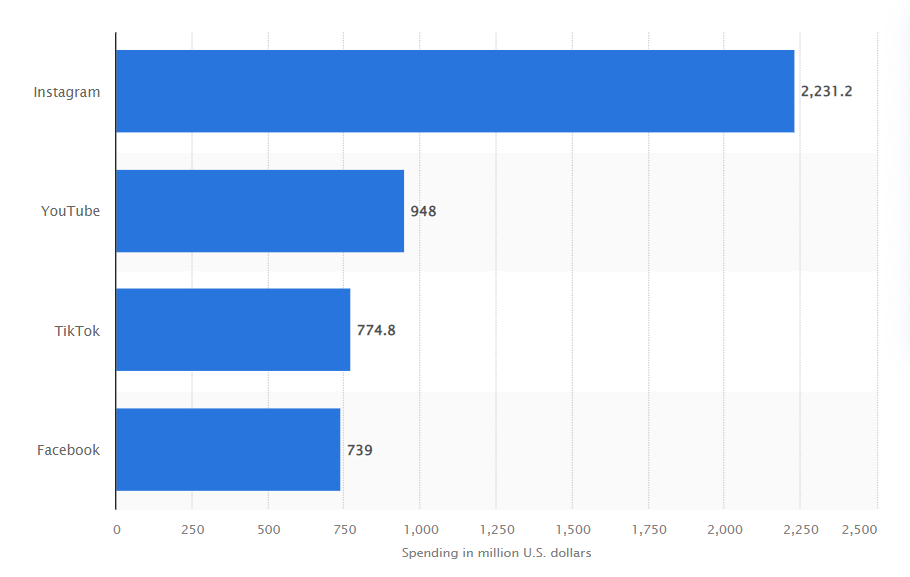
Task: Click the 1,000 tick on the x-axis
Action: [x=421, y=529]
